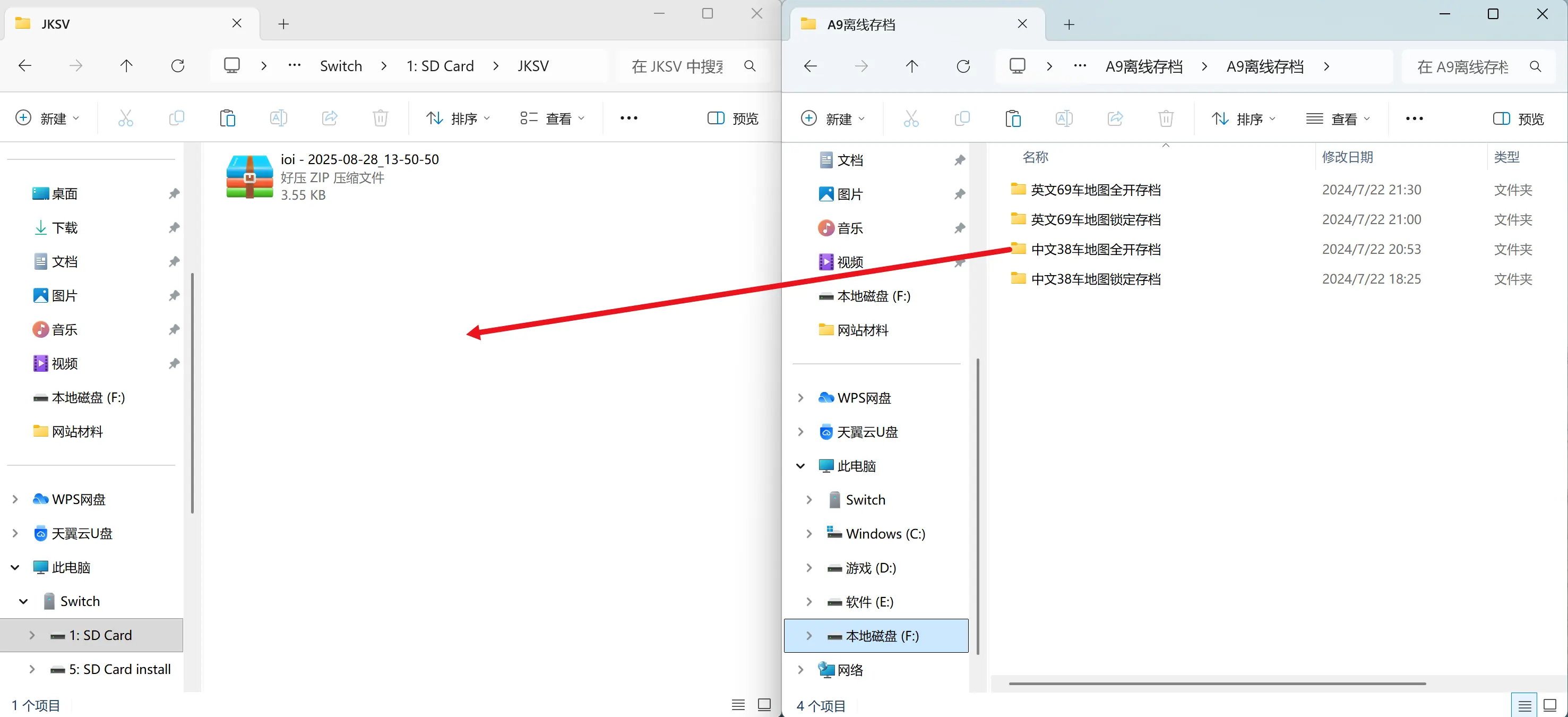Click the search magnifier in JKSV window
The width and height of the screenshot is (1568, 717).
coord(750,66)
